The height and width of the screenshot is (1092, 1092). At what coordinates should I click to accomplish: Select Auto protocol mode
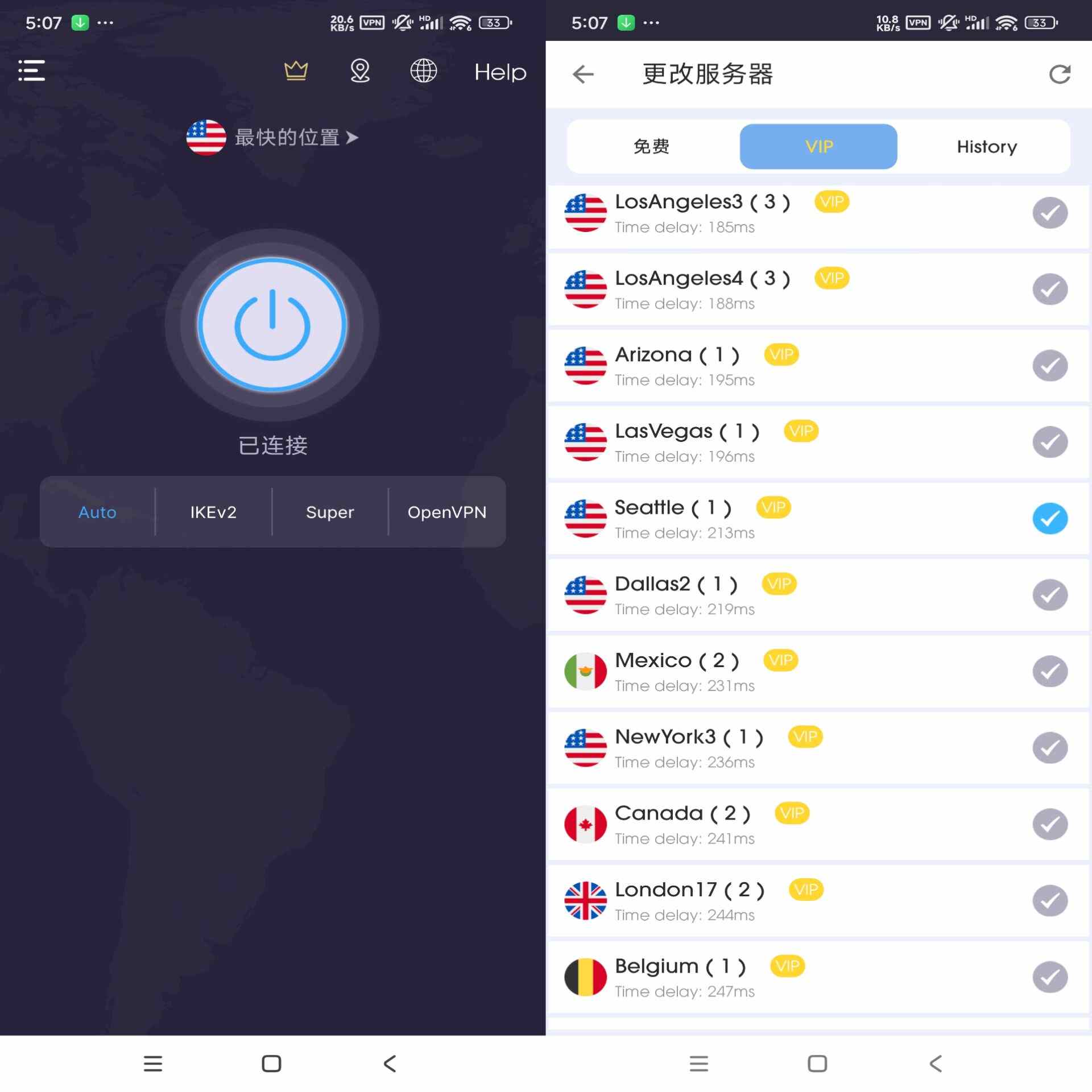(96, 512)
